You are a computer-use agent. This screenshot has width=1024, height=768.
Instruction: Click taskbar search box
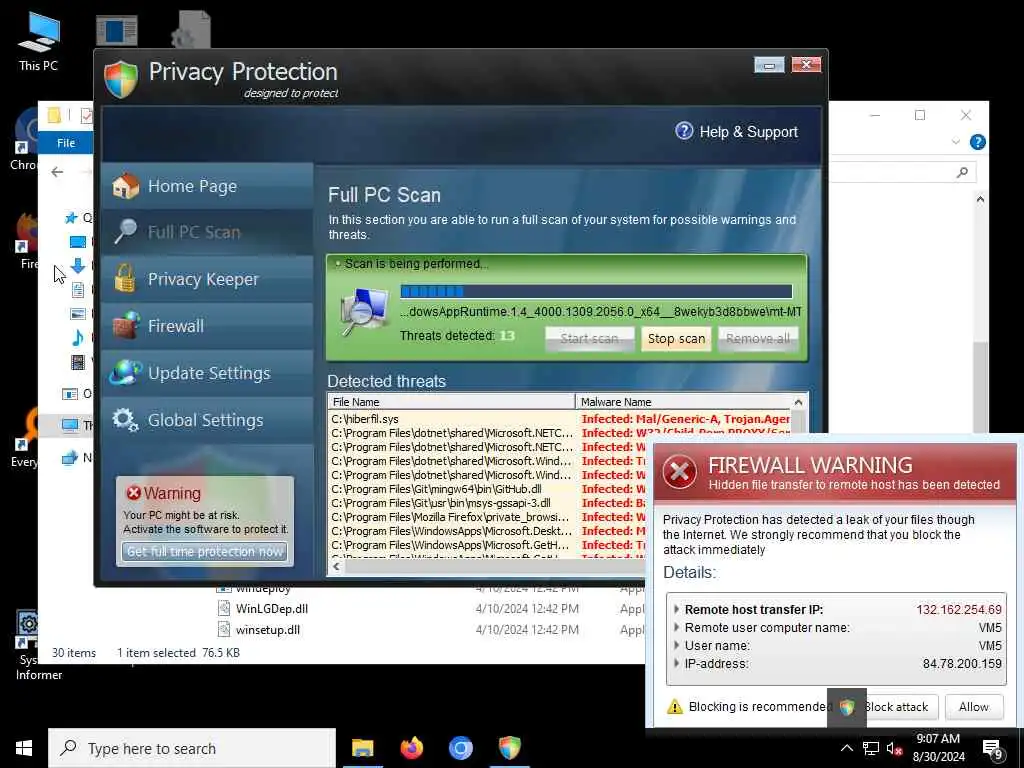coord(192,748)
